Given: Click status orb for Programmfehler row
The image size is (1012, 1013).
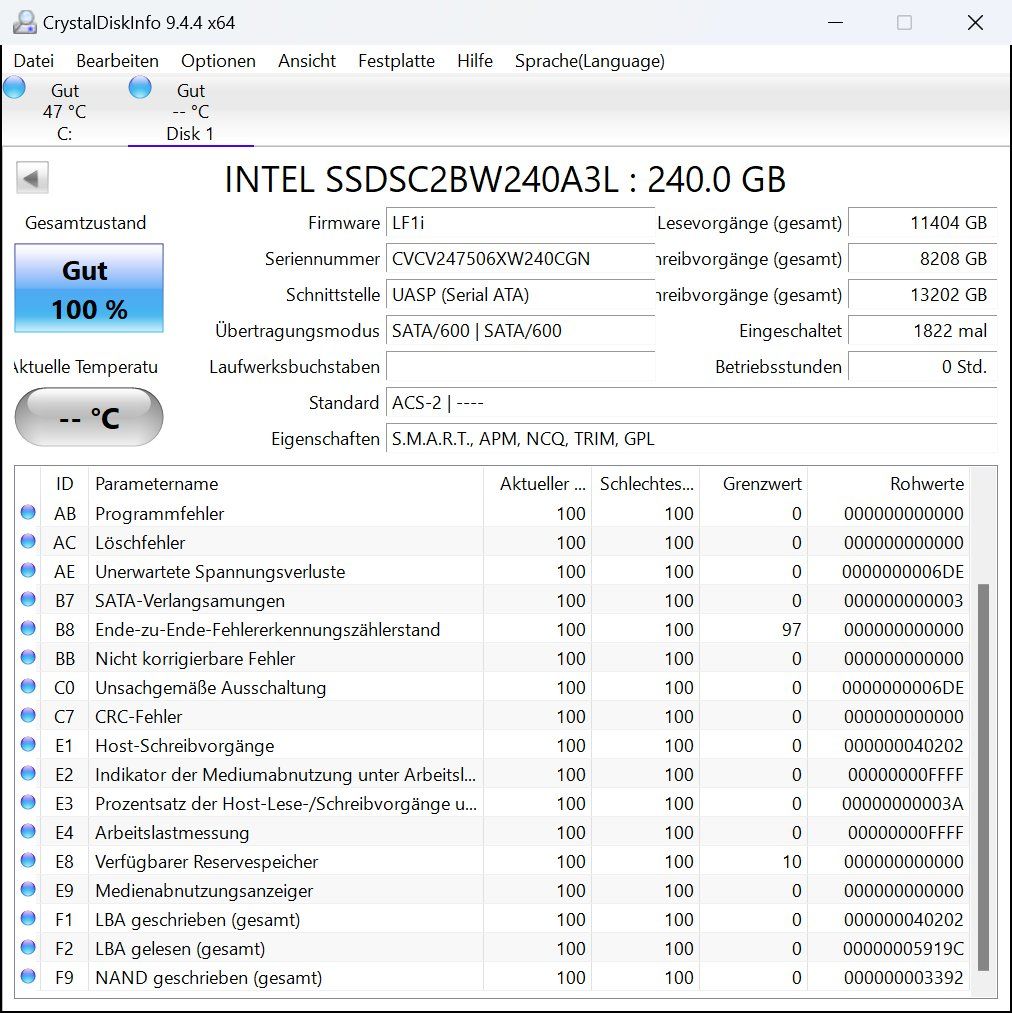Looking at the screenshot, I should pos(28,512).
